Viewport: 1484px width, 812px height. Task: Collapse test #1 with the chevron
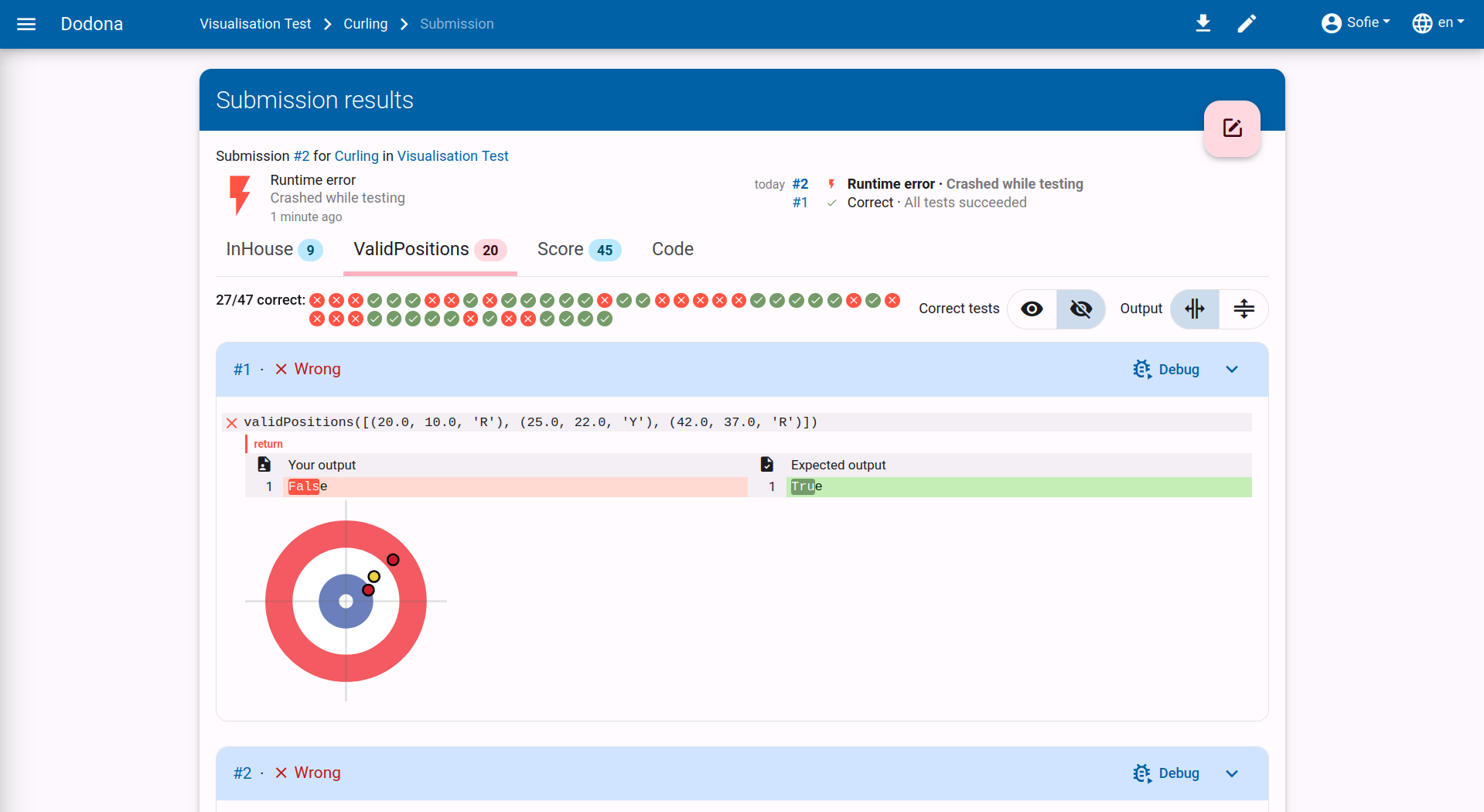tap(1232, 370)
